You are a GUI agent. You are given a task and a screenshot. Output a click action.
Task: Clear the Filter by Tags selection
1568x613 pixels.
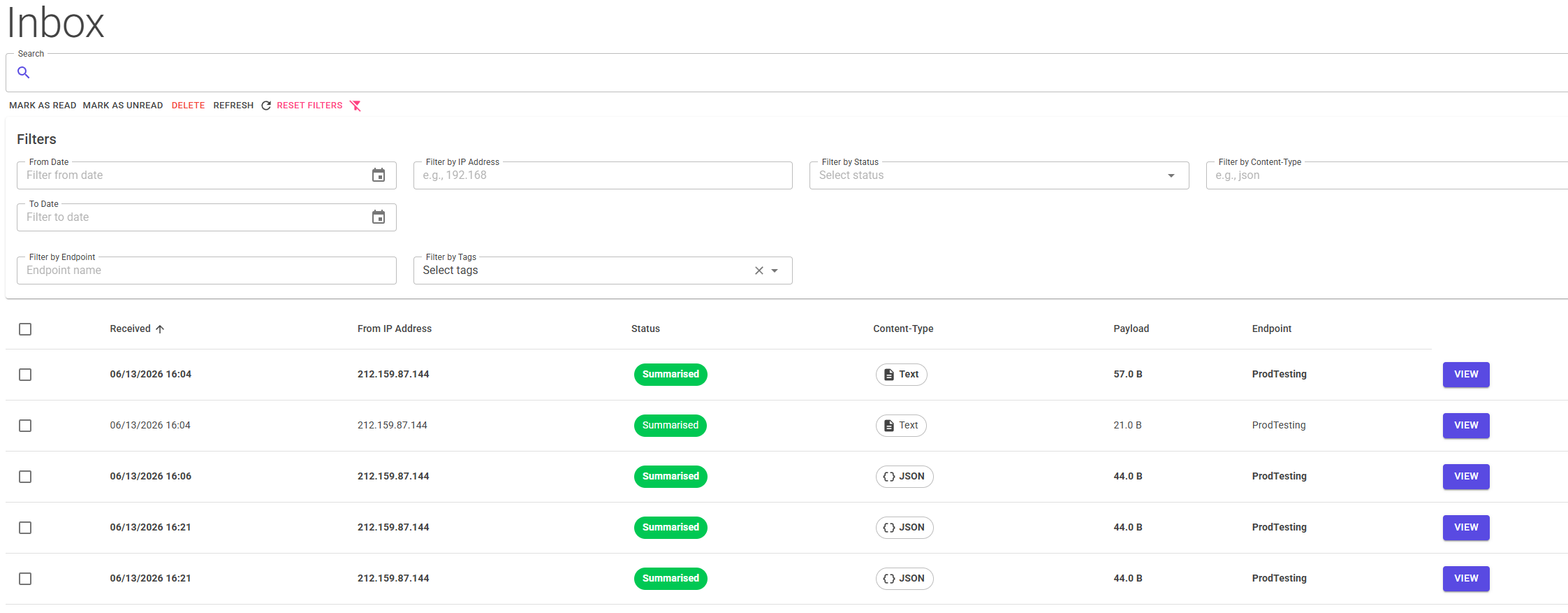pos(759,271)
